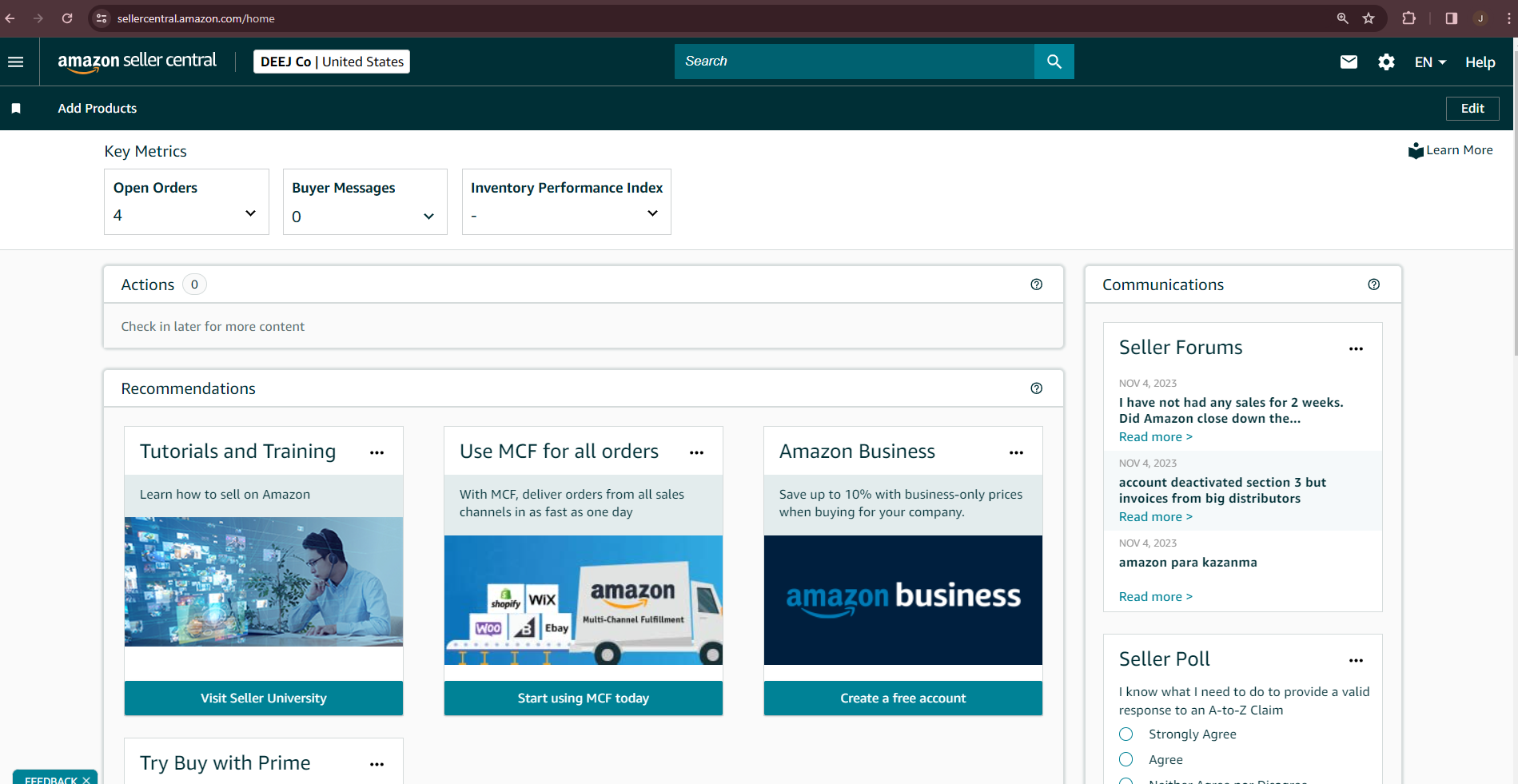Click the search magnifier button

(1054, 62)
